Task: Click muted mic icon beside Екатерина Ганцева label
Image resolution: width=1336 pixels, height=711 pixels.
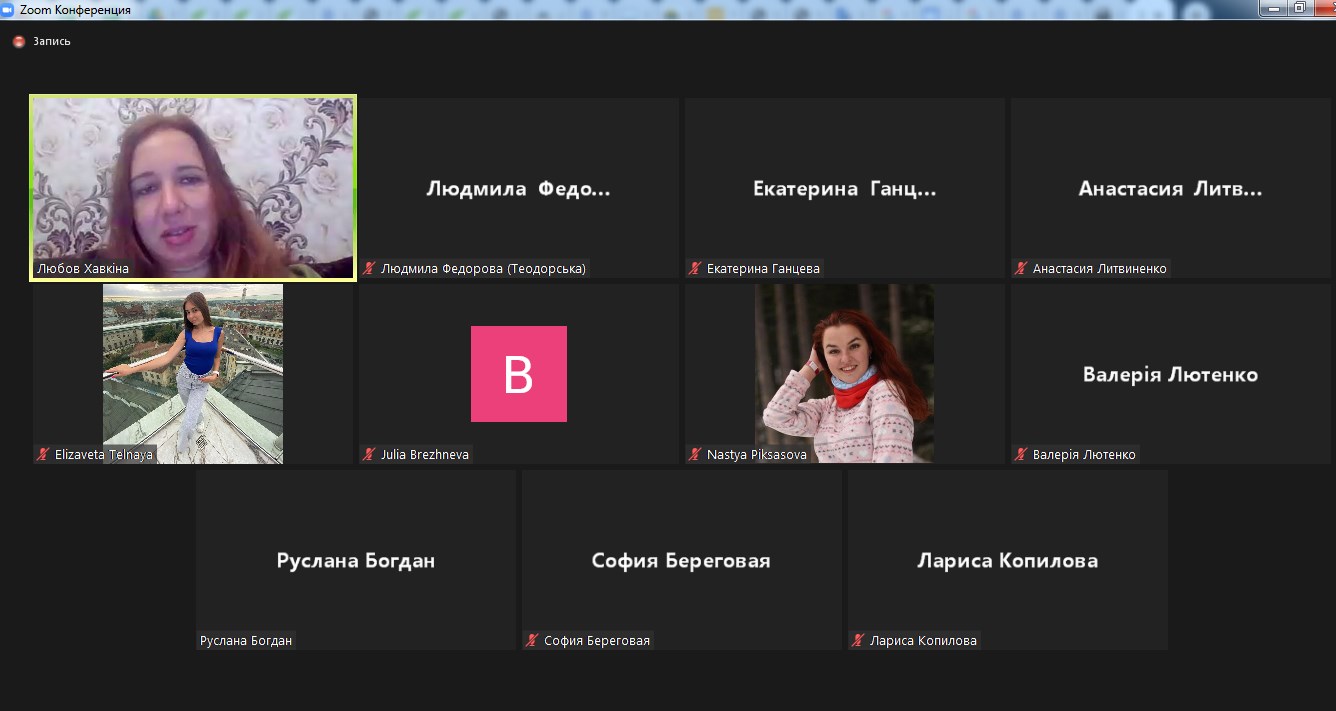Action: click(x=695, y=268)
